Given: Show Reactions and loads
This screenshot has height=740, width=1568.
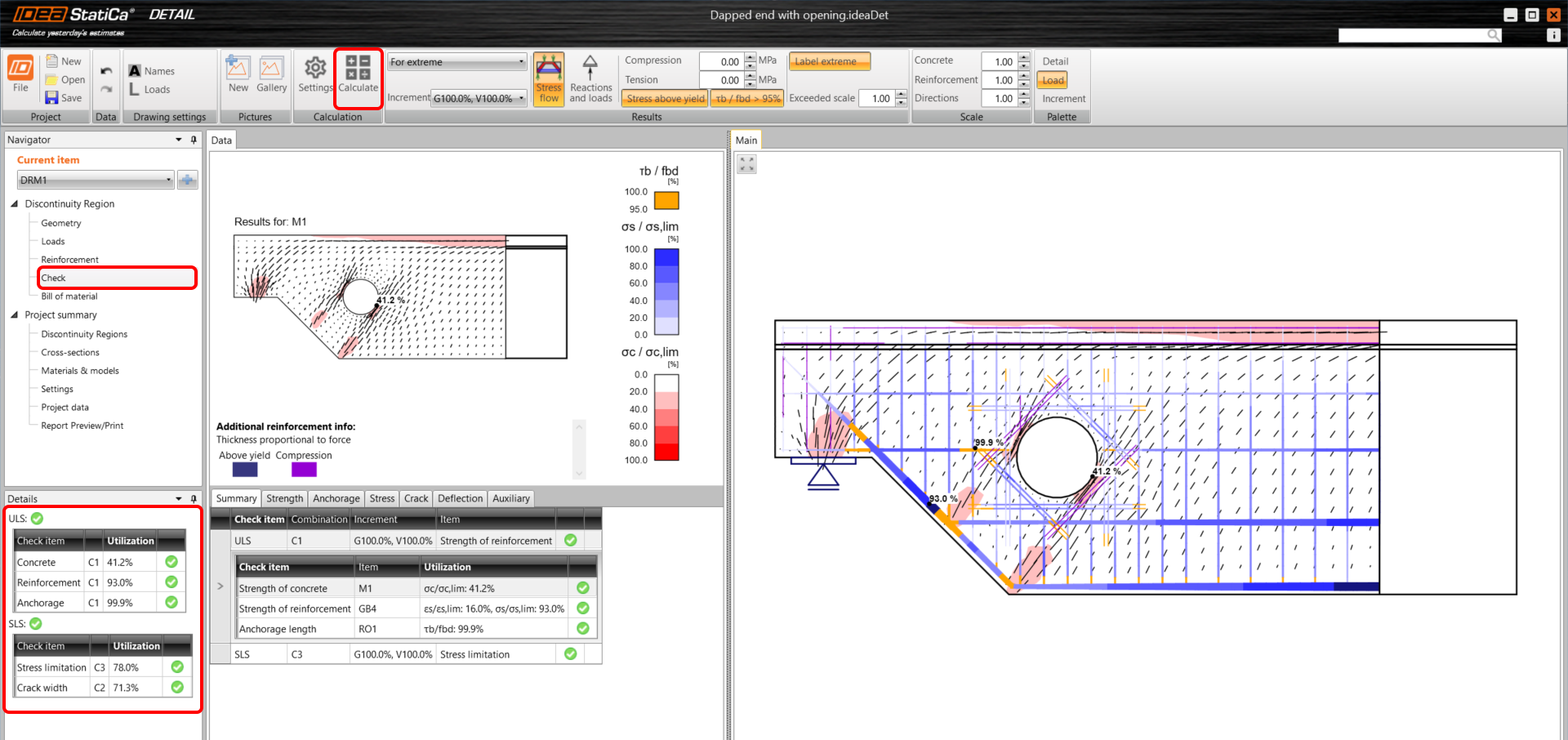Looking at the screenshot, I should point(590,79).
